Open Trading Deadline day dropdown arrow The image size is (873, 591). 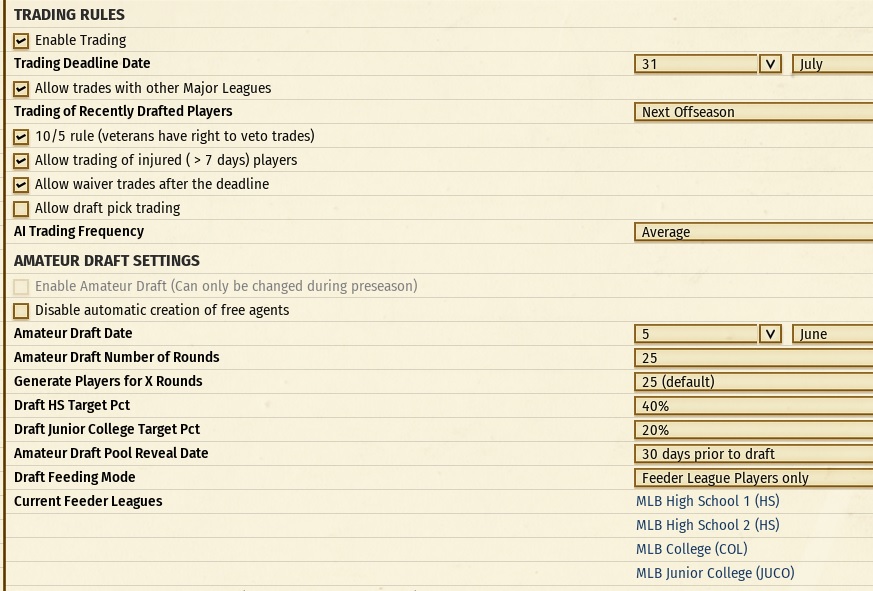pos(769,64)
